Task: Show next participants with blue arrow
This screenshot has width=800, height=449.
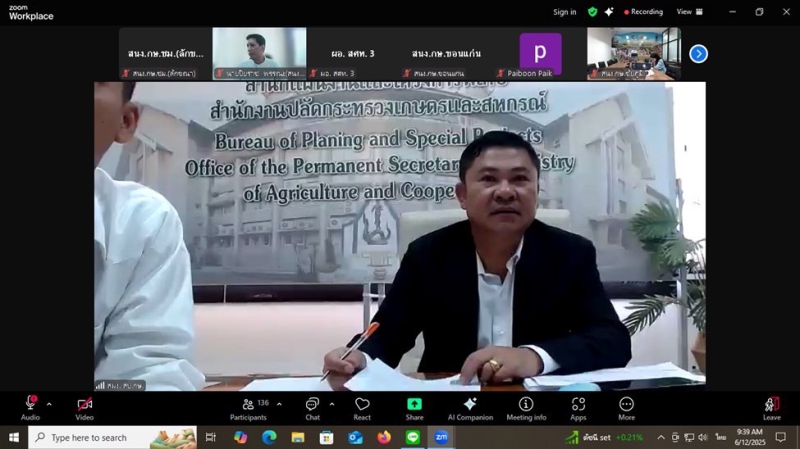Action: tap(698, 54)
